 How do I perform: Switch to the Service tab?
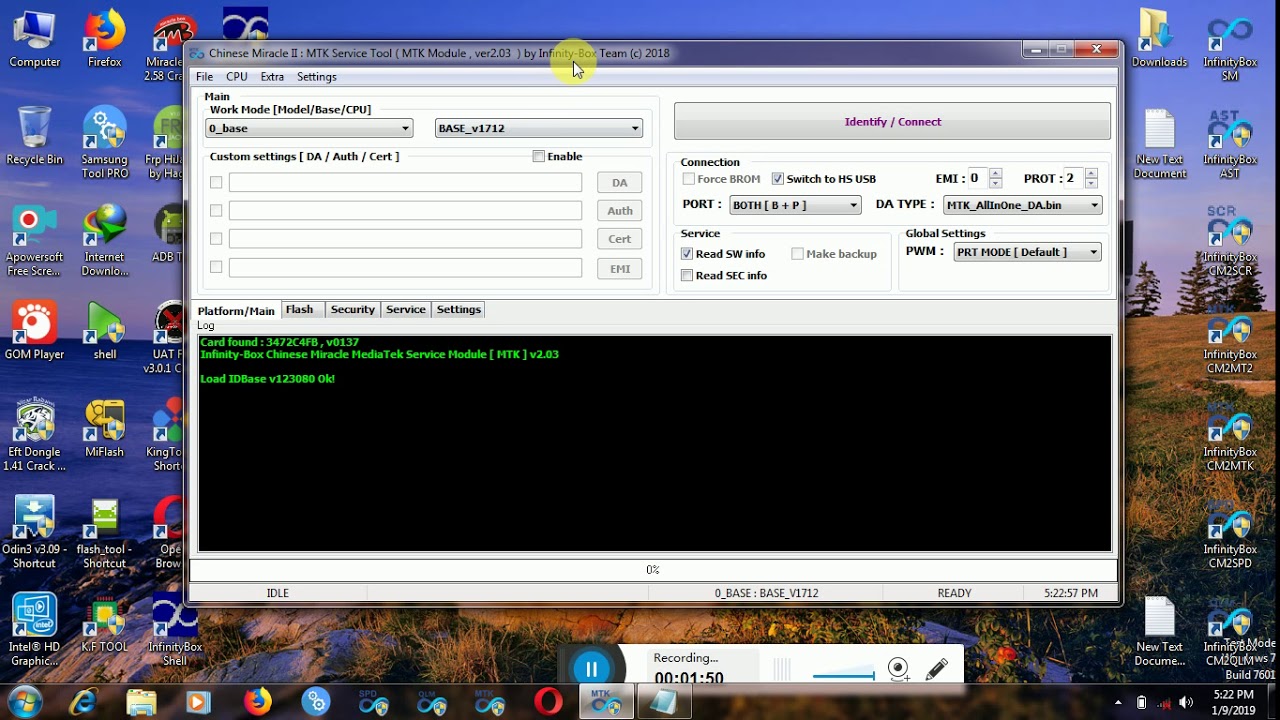pyautogui.click(x=406, y=310)
